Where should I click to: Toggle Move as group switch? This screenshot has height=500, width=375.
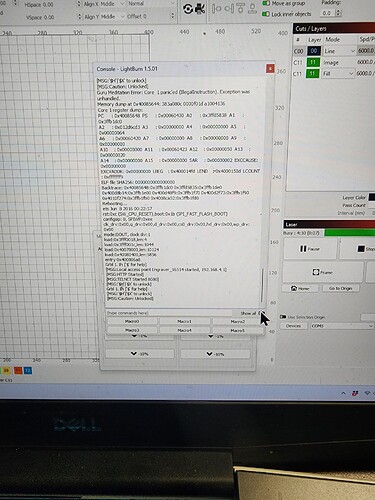point(266,3)
